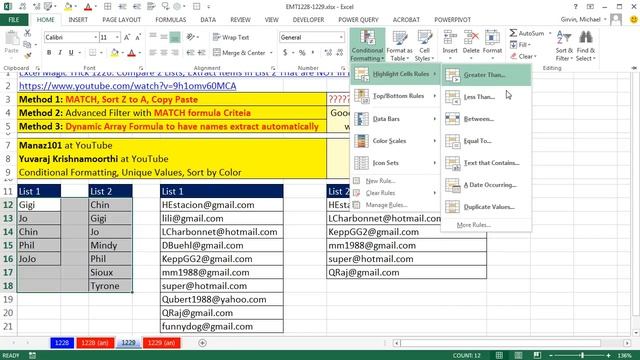The image size is (640, 360).
Task: Select cell containing lili@gmail.com
Action: click(x=222, y=218)
